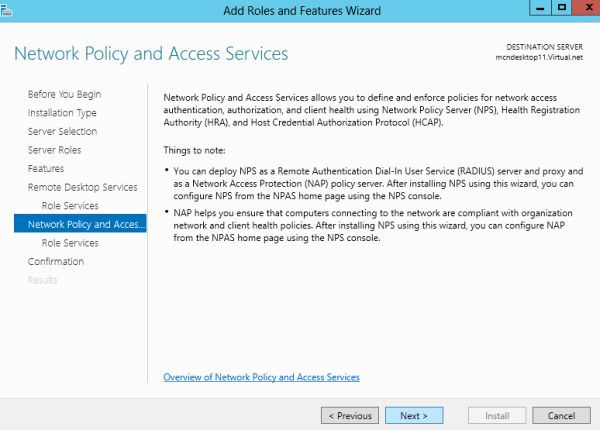Minimize the wizard window

click(538, 7)
